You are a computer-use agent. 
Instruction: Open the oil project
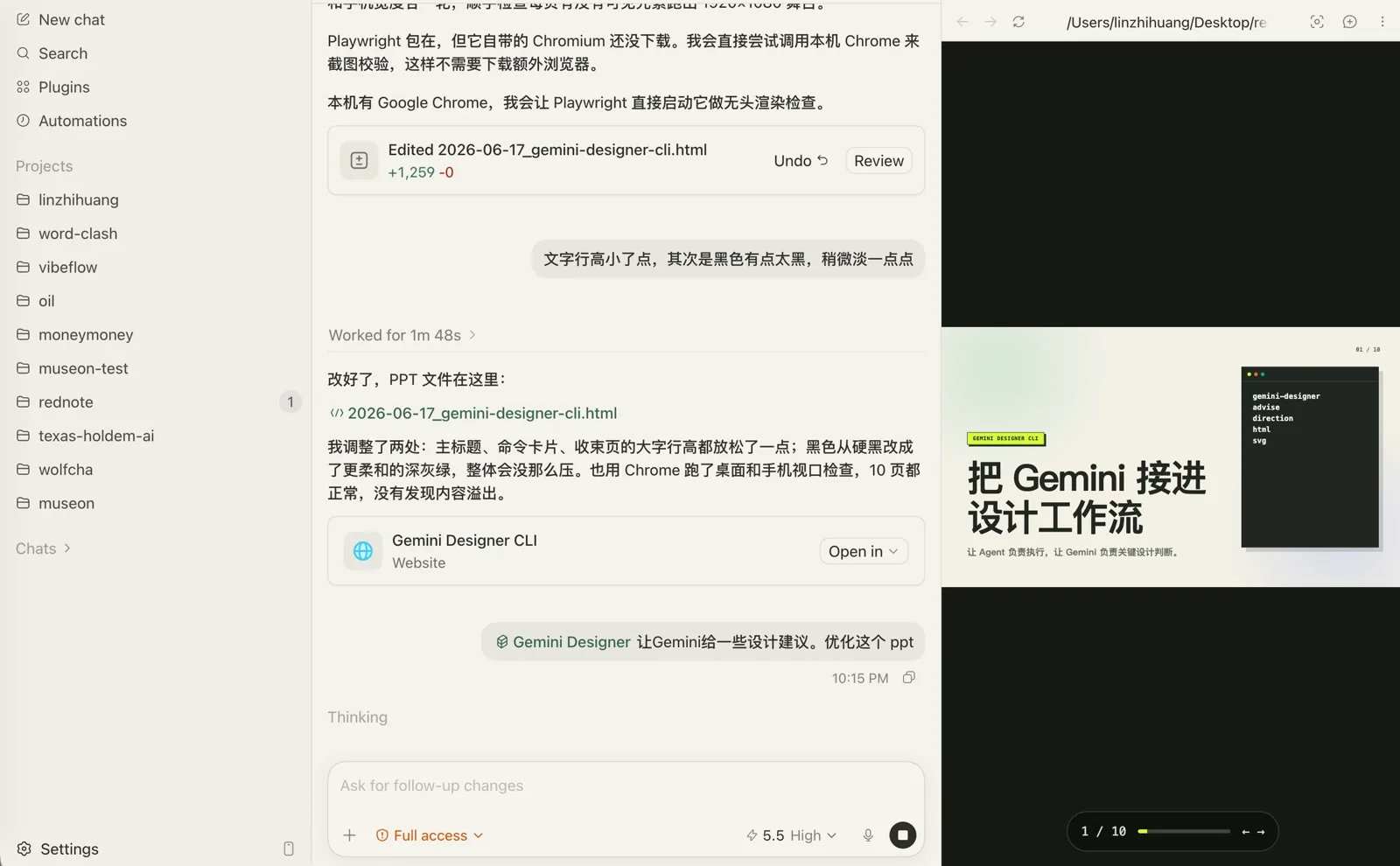point(46,301)
